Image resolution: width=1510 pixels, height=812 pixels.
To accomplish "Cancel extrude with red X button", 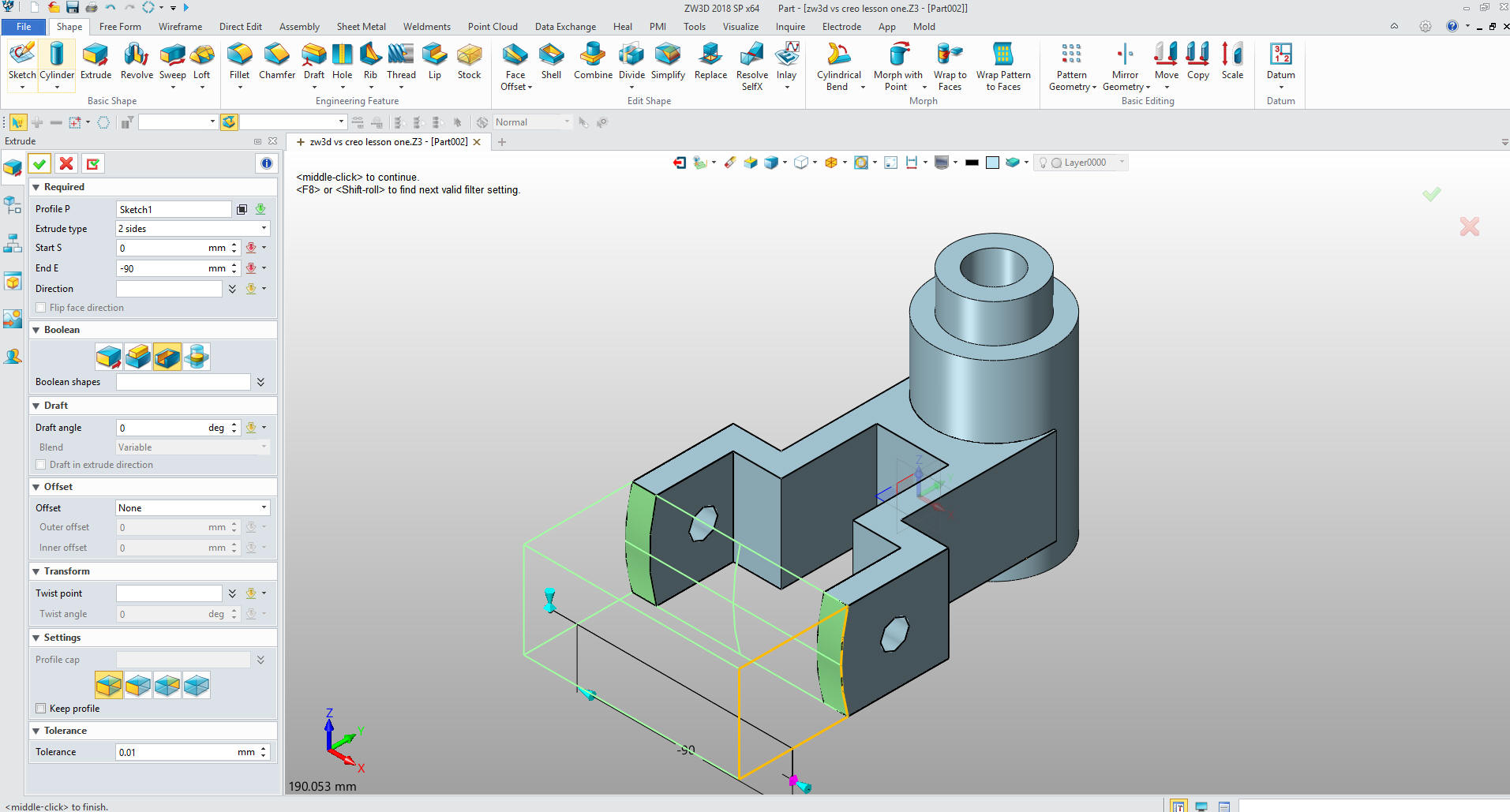I will (66, 163).
